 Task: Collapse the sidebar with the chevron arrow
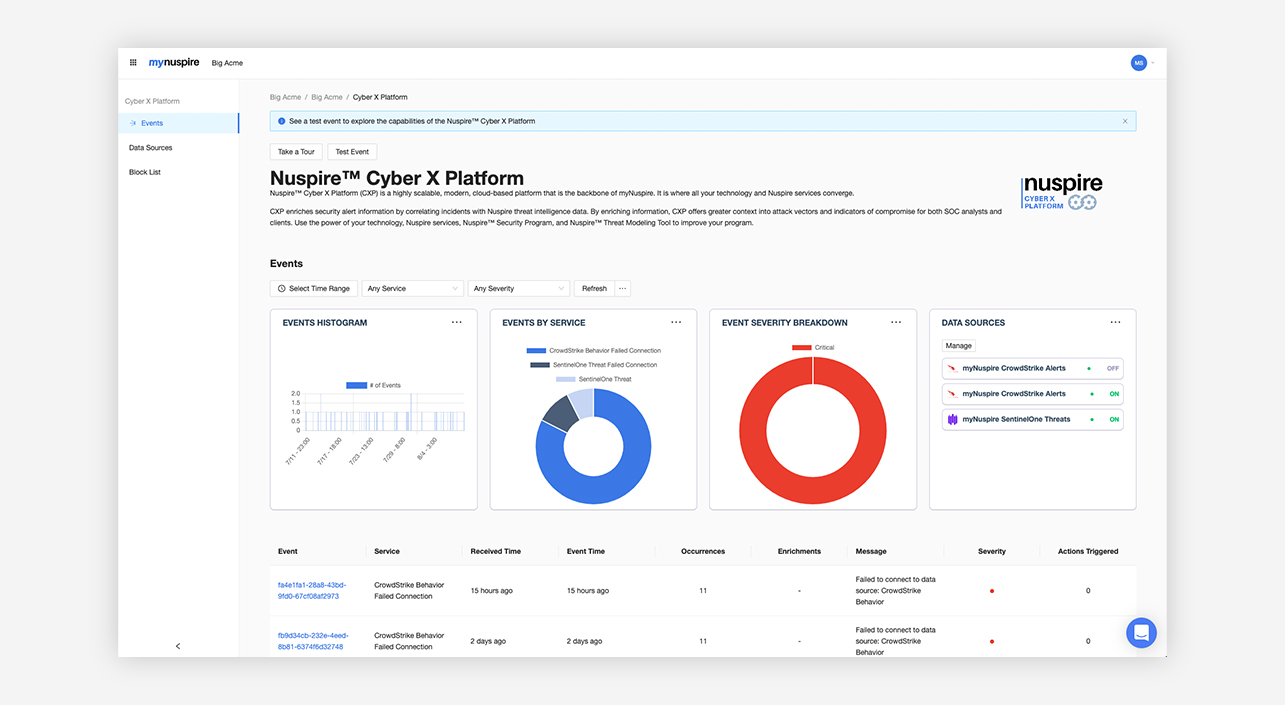(x=178, y=646)
